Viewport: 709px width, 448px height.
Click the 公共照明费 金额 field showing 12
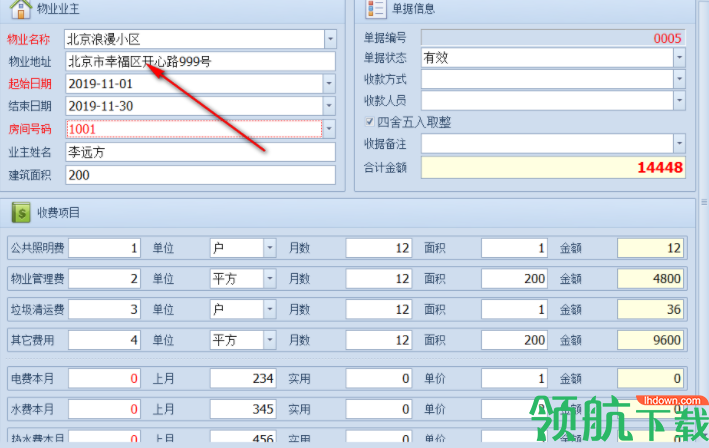click(x=650, y=248)
